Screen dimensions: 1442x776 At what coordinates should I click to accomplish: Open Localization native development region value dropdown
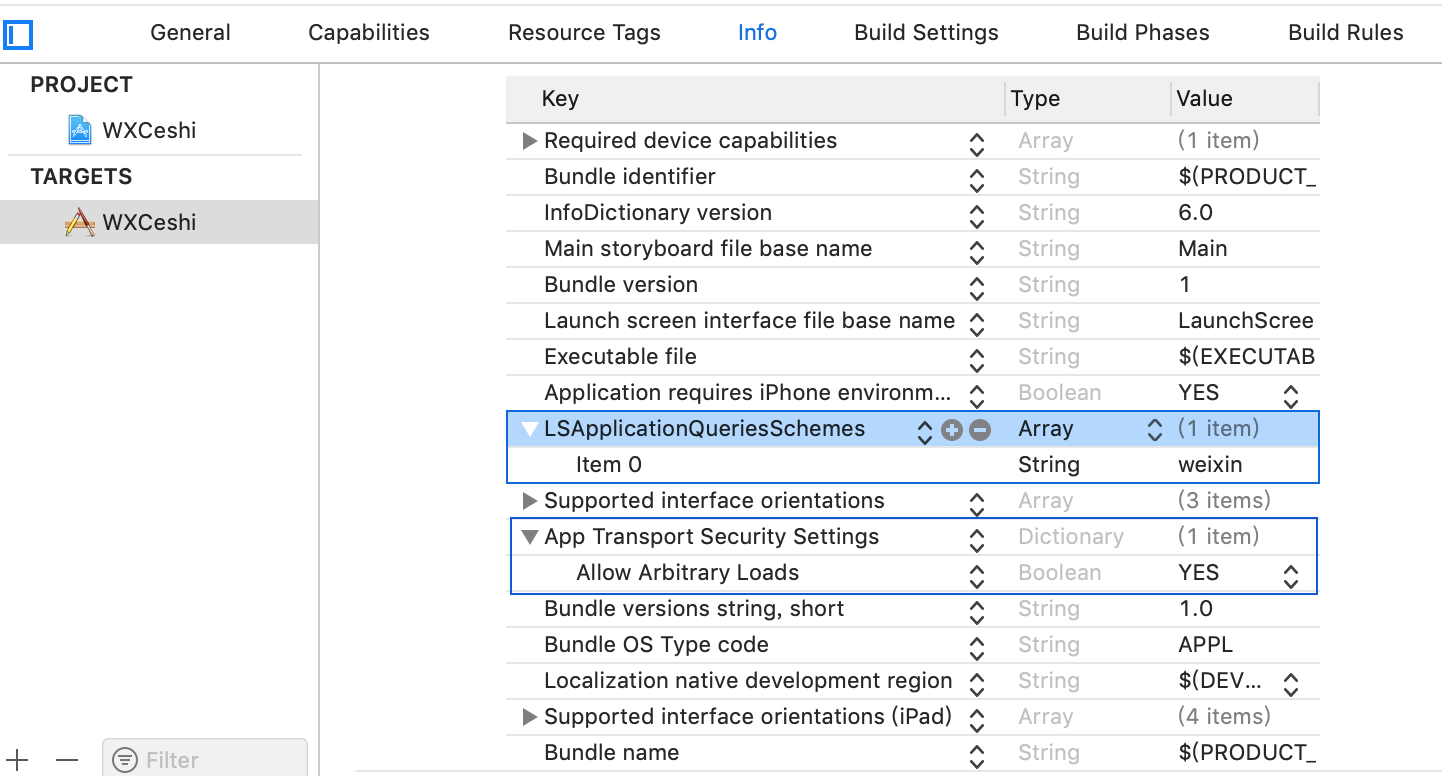click(1291, 684)
